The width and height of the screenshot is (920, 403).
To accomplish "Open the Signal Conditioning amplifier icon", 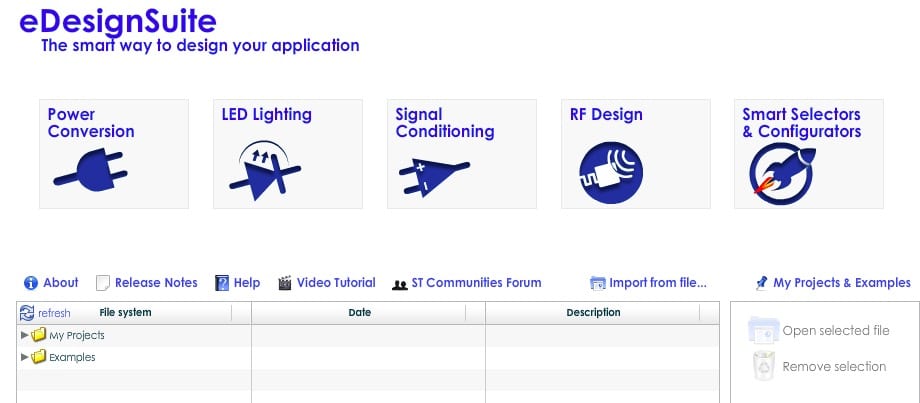I will click(x=432, y=175).
